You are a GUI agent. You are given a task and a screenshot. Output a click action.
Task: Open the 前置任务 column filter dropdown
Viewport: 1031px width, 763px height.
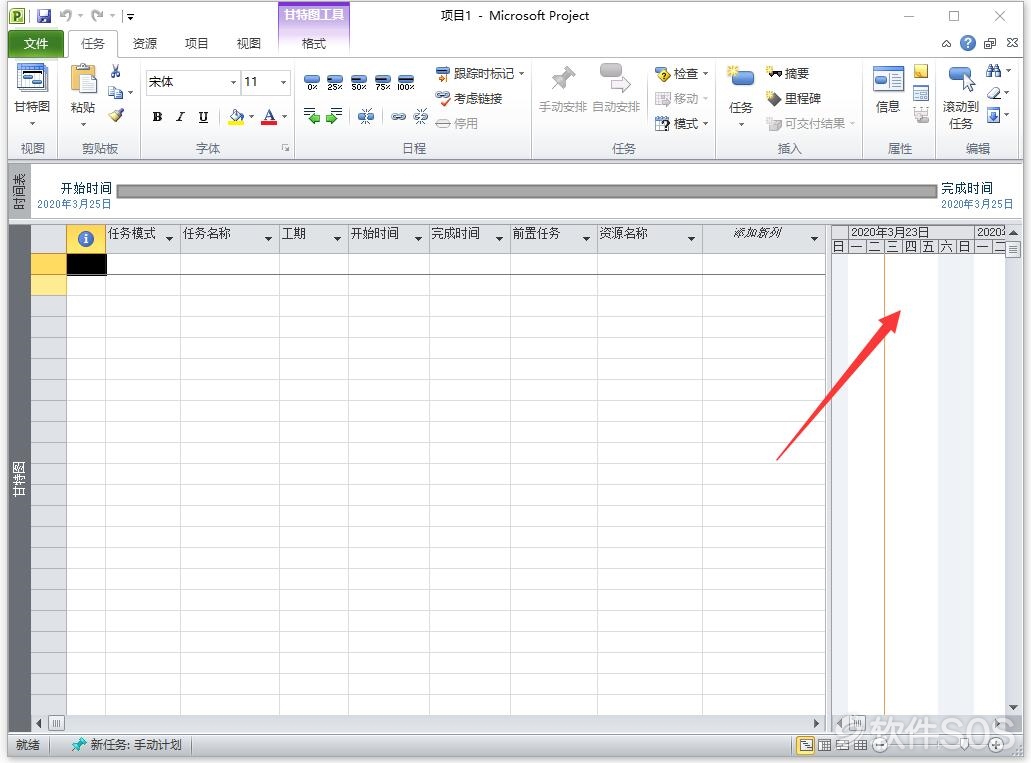point(587,238)
